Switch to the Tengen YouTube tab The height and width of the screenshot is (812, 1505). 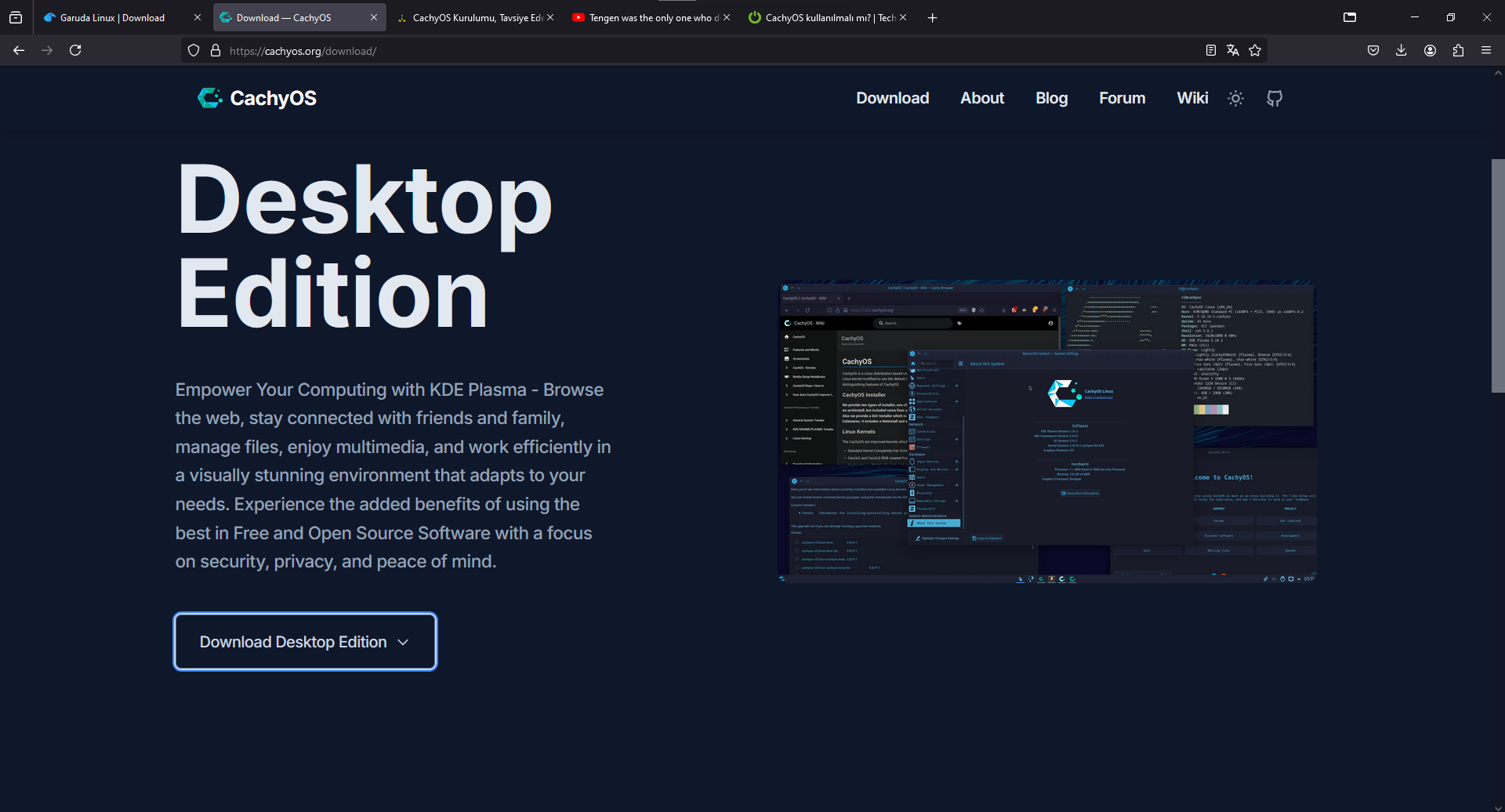(x=653, y=17)
